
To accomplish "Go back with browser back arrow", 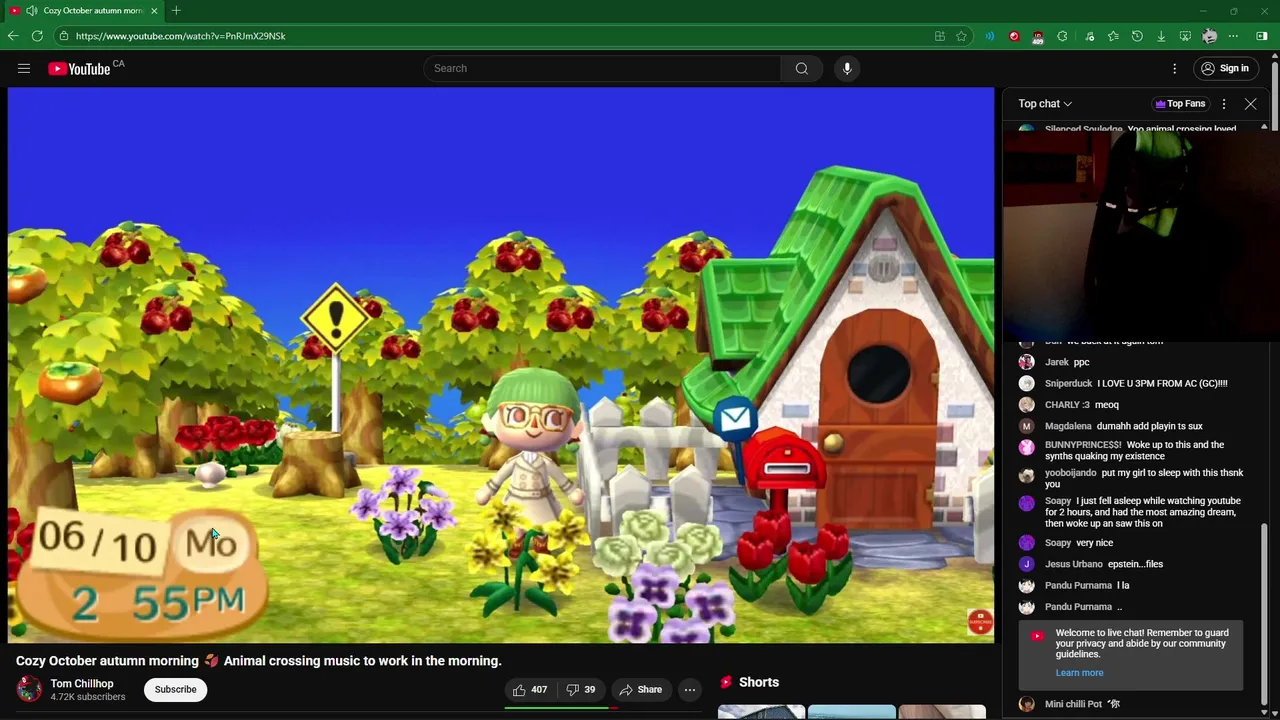I will [x=13, y=36].
